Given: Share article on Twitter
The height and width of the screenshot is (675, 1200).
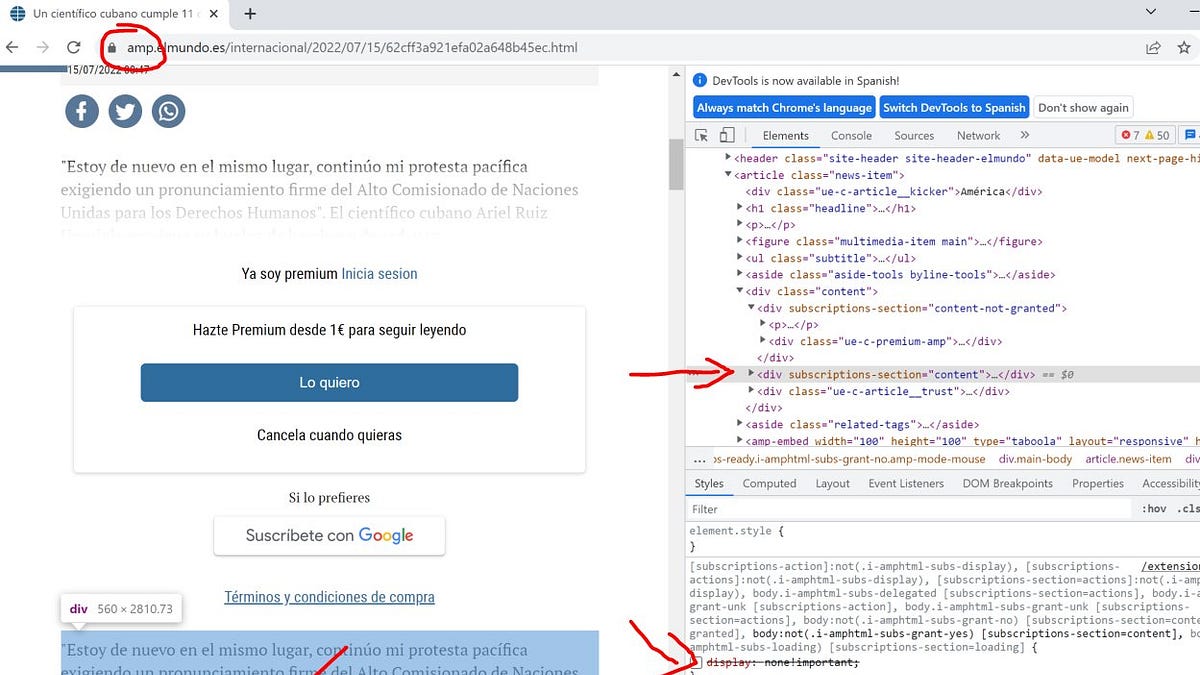Looking at the screenshot, I should [x=125, y=111].
